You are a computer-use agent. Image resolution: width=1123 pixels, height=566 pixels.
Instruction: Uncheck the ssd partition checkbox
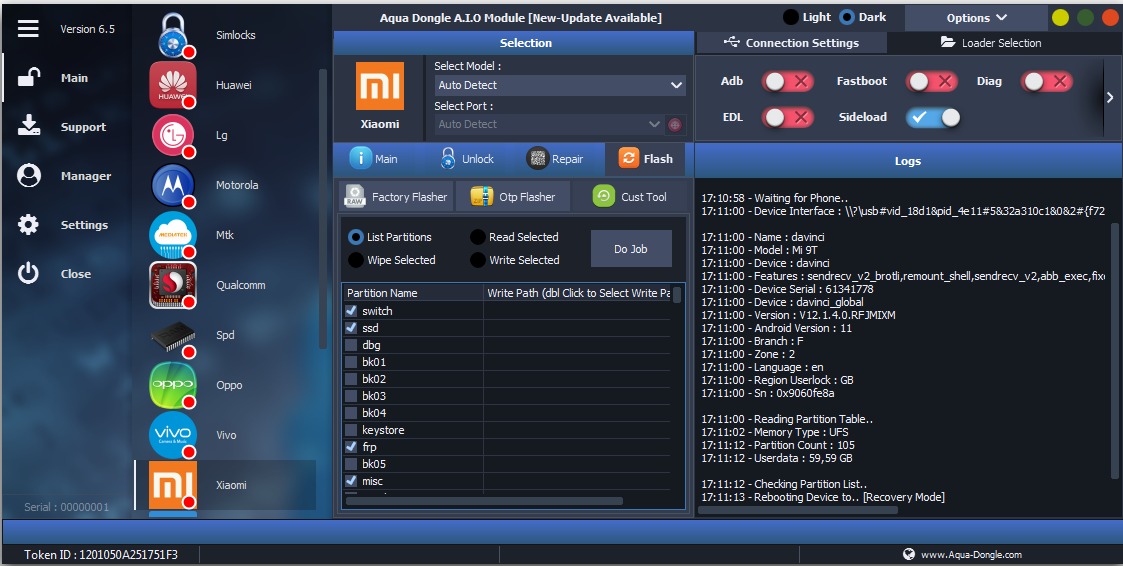coord(351,327)
